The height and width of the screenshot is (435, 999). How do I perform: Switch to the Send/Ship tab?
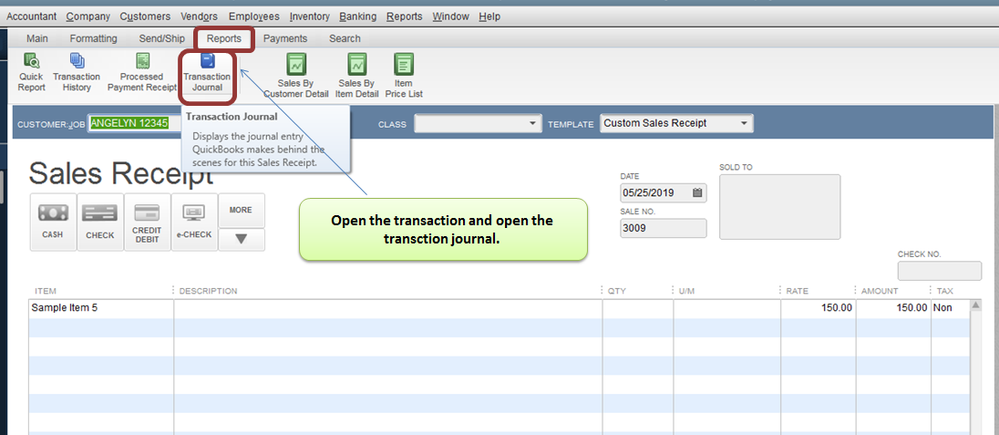[162, 39]
